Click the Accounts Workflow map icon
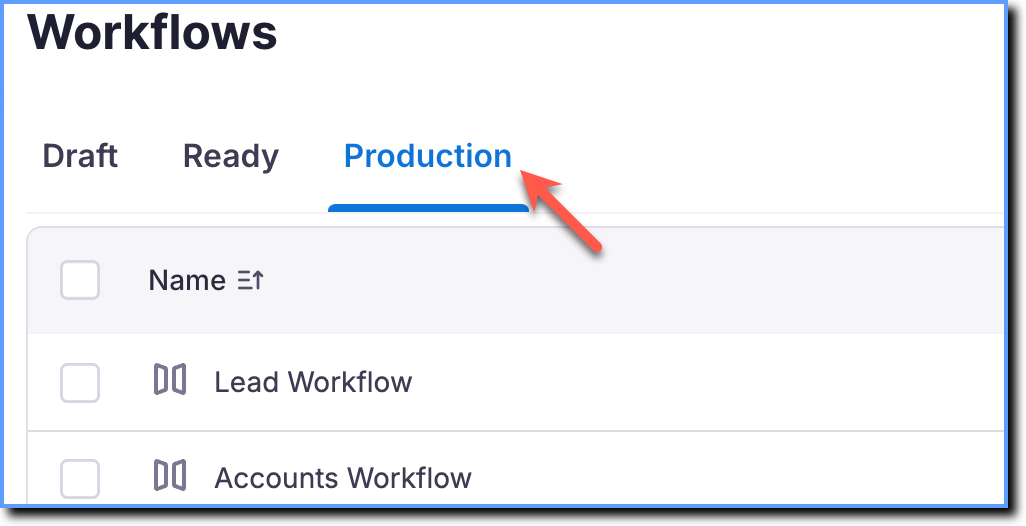This screenshot has height=526, width=1026. coord(170,475)
